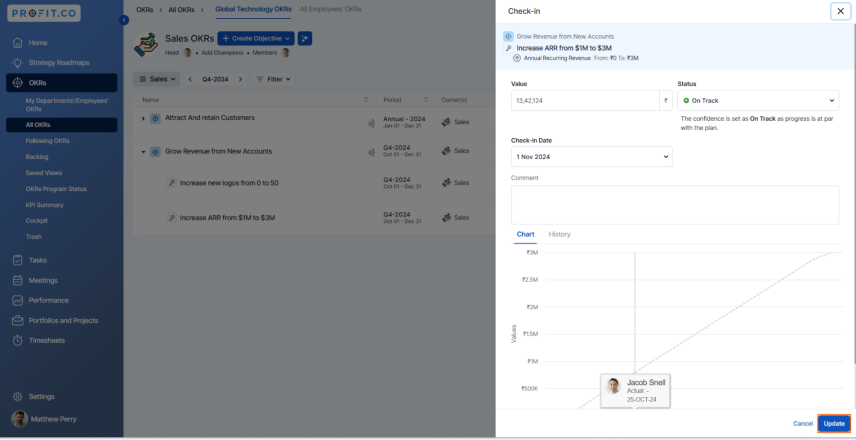
Task: Click alignment icon on Grow Revenue from New Accounts row
Action: [371, 152]
